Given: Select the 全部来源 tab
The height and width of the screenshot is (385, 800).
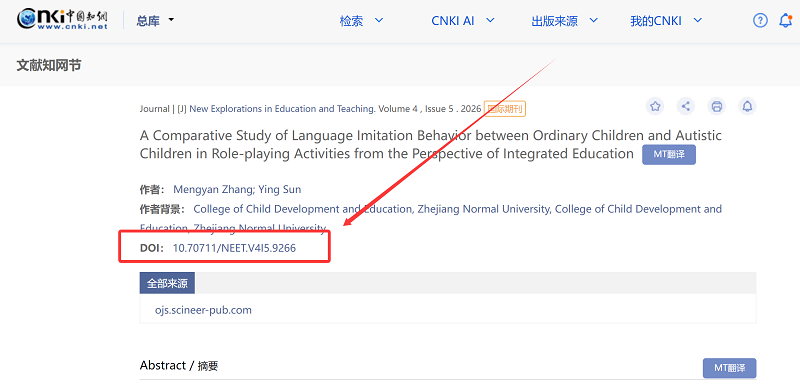Looking at the screenshot, I should (x=167, y=284).
